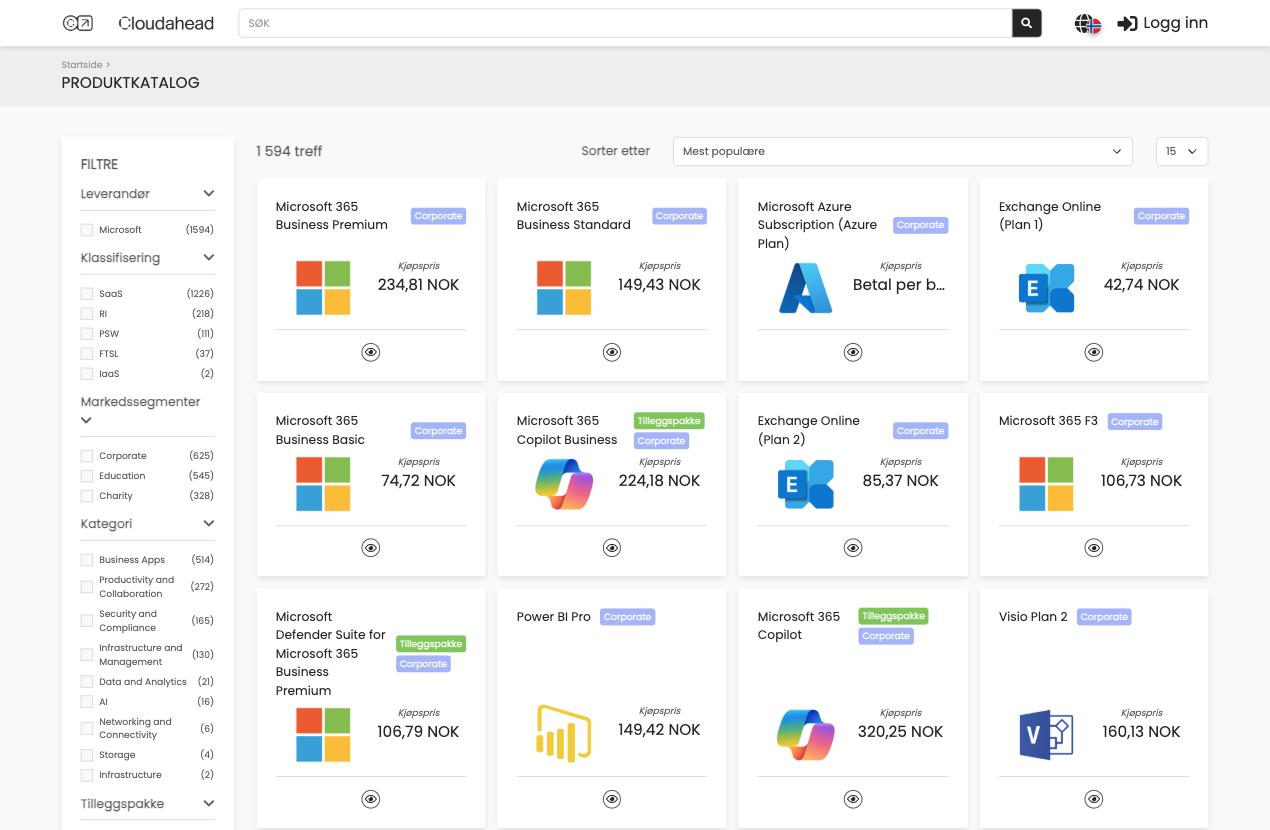Collapse the Kategori filter section
Screen dimensions: 1270x830
tap(208, 524)
